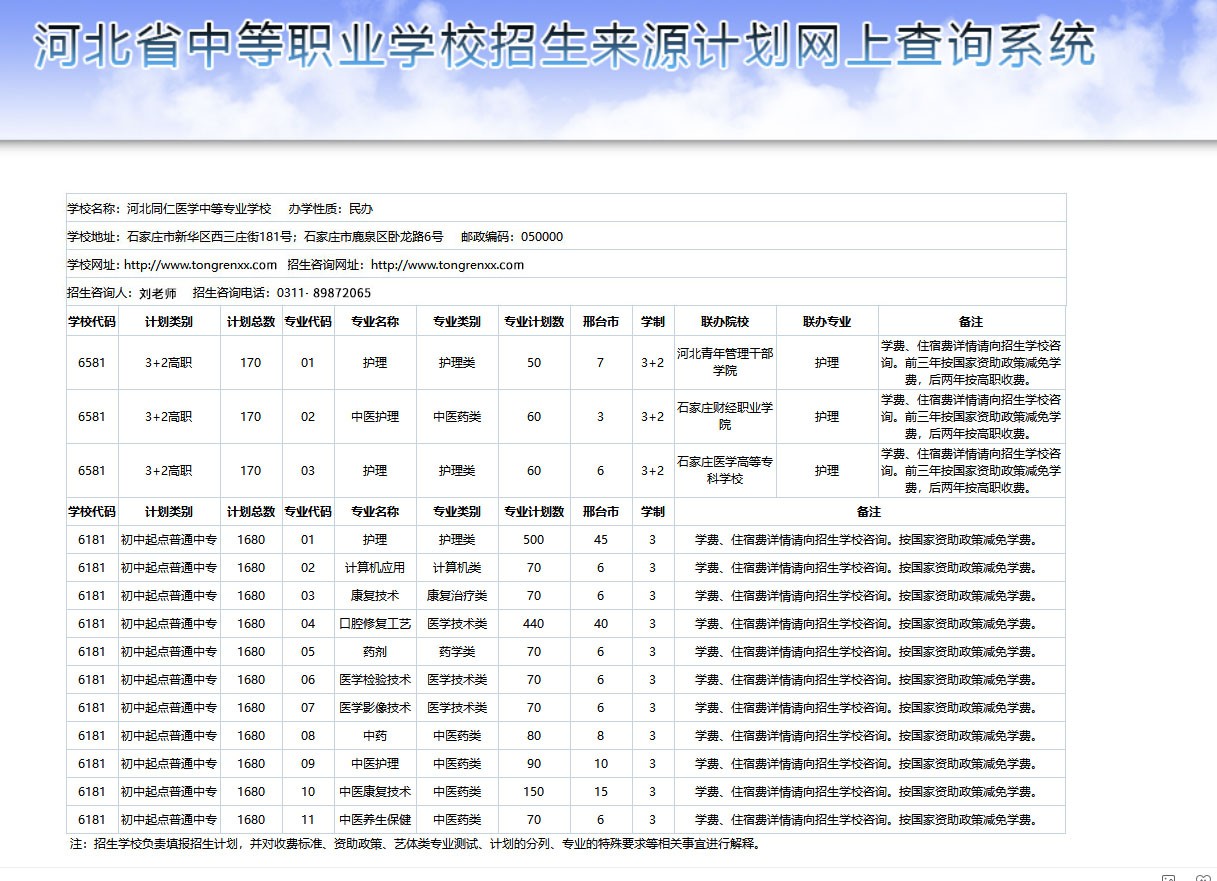
Task: Click the category cell 康复治疗类
Action: (457, 596)
